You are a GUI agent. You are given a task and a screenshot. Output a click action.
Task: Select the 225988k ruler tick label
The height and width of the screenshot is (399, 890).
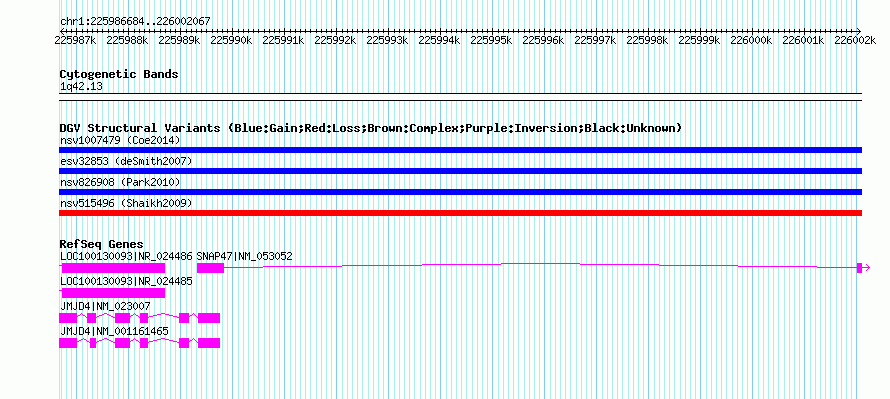pos(127,40)
